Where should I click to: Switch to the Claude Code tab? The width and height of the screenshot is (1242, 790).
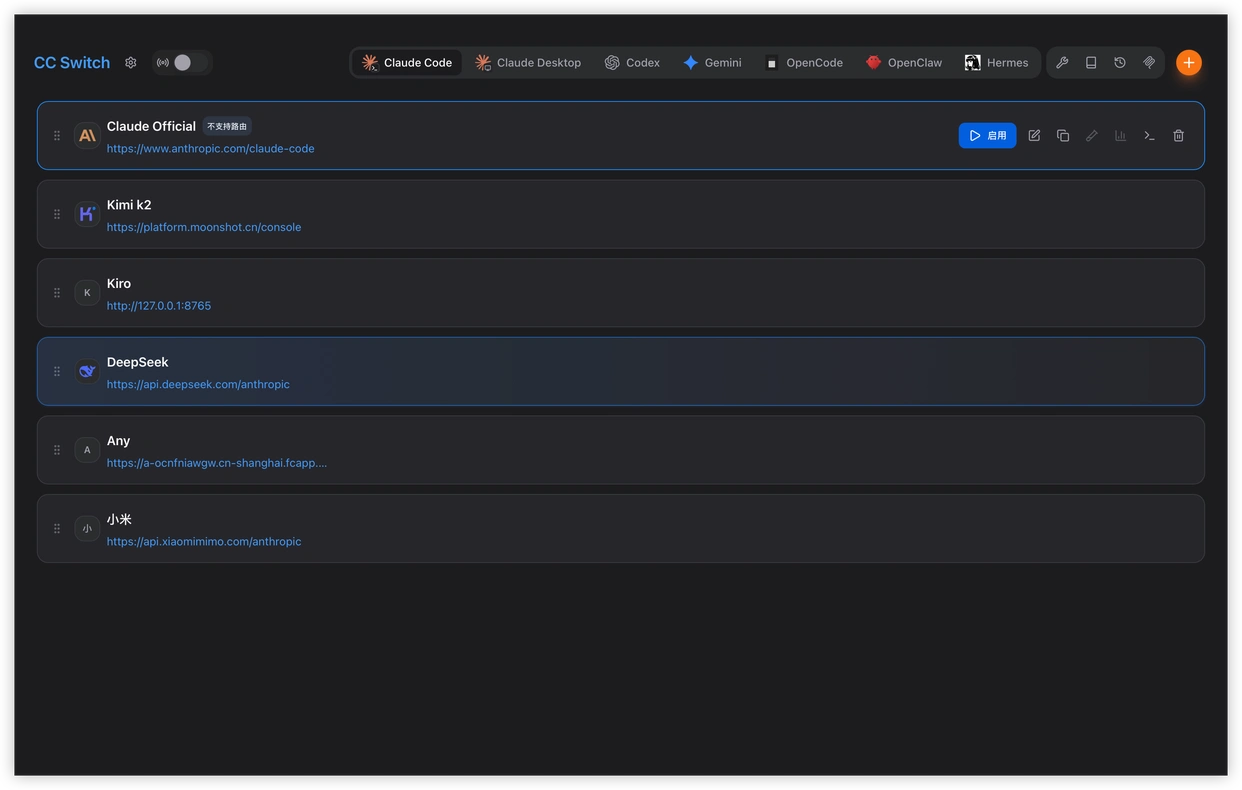pos(407,62)
